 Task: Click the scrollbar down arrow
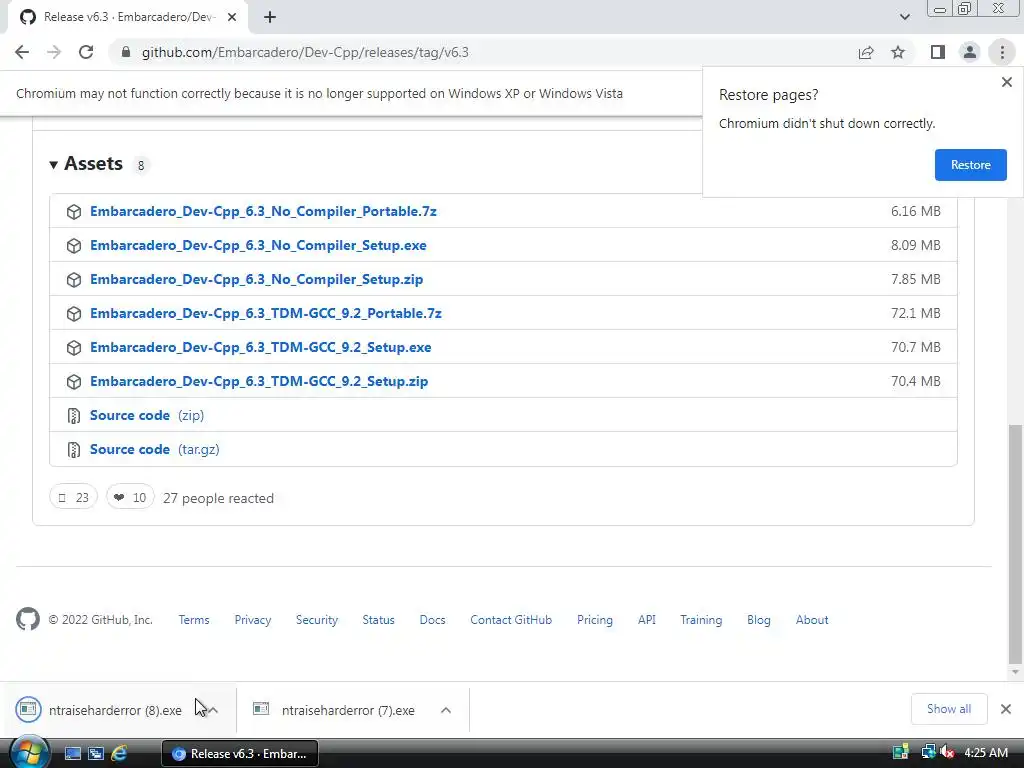1015,672
